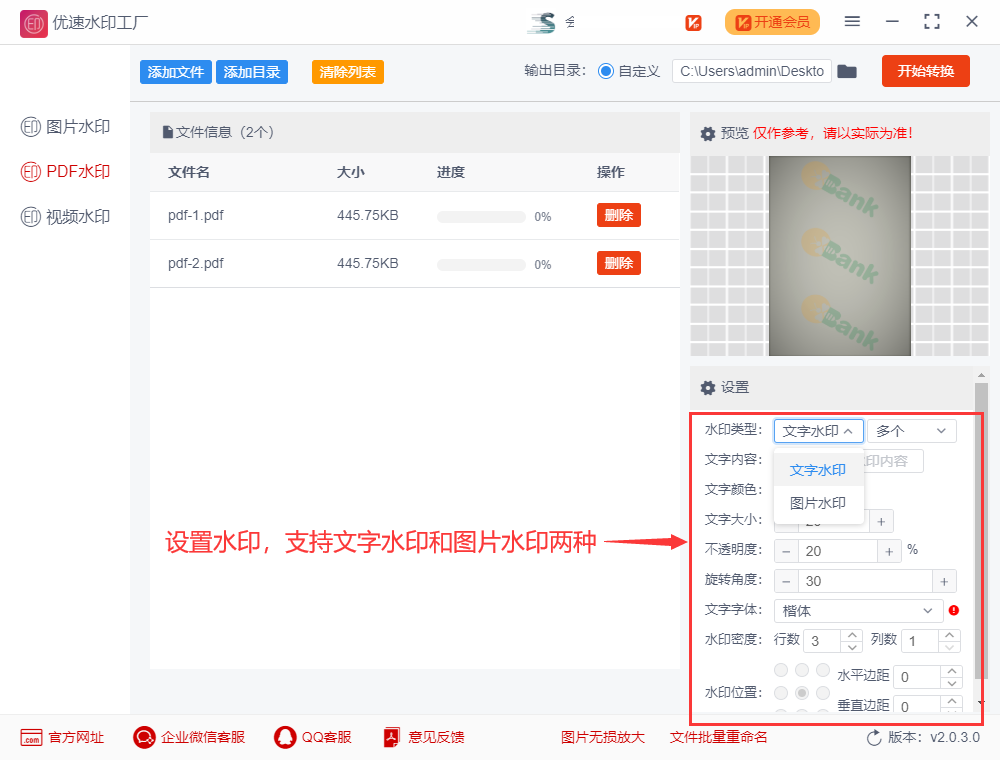Switch to PDF水印 section

point(65,172)
